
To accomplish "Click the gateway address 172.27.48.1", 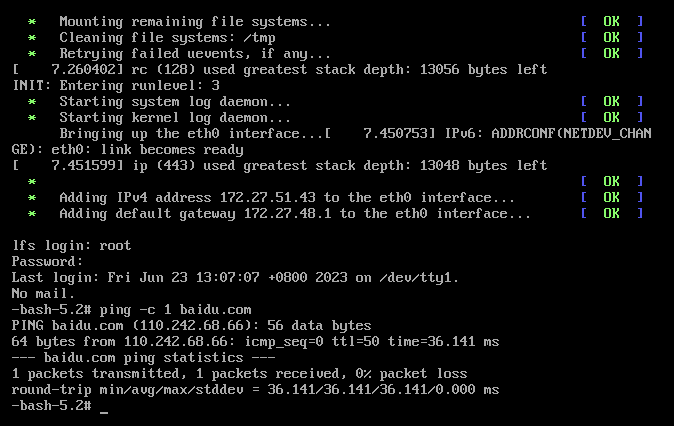I will 288,214.
